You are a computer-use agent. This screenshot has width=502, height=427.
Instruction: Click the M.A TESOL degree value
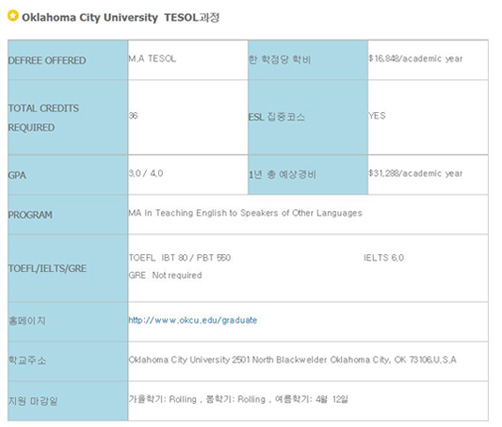point(152,59)
